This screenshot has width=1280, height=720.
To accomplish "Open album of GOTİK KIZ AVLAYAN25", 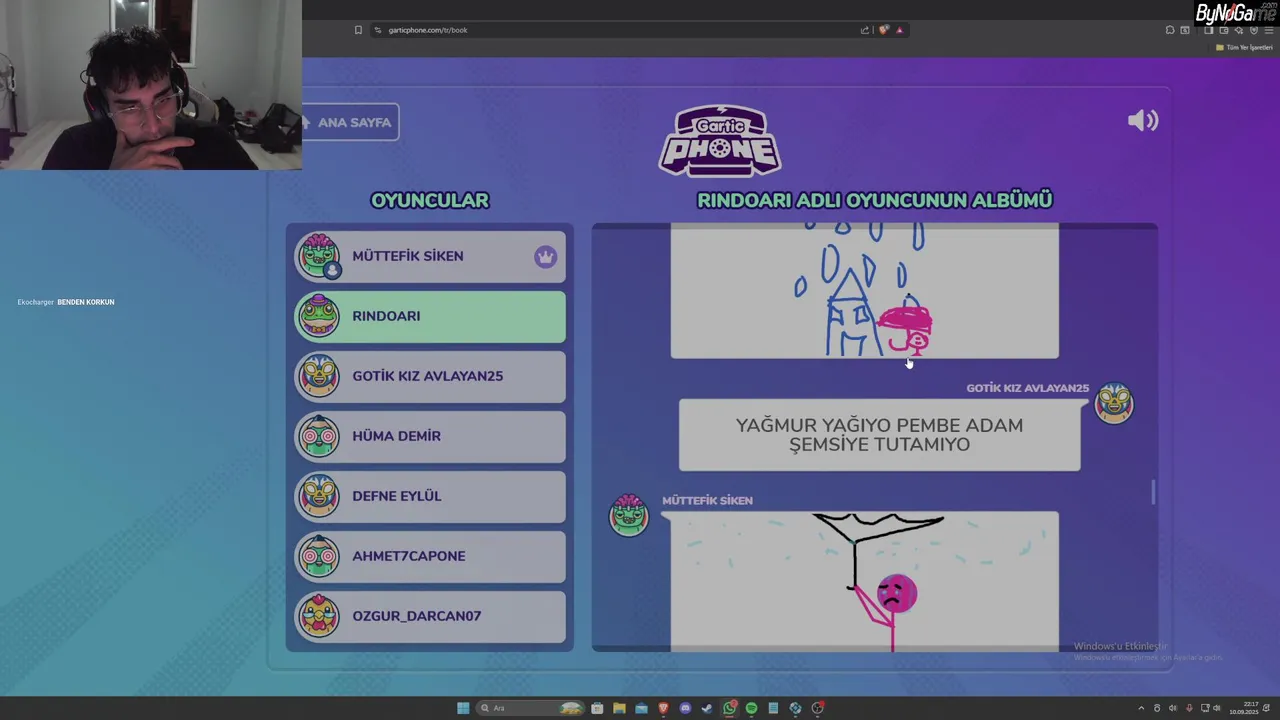I will point(430,376).
